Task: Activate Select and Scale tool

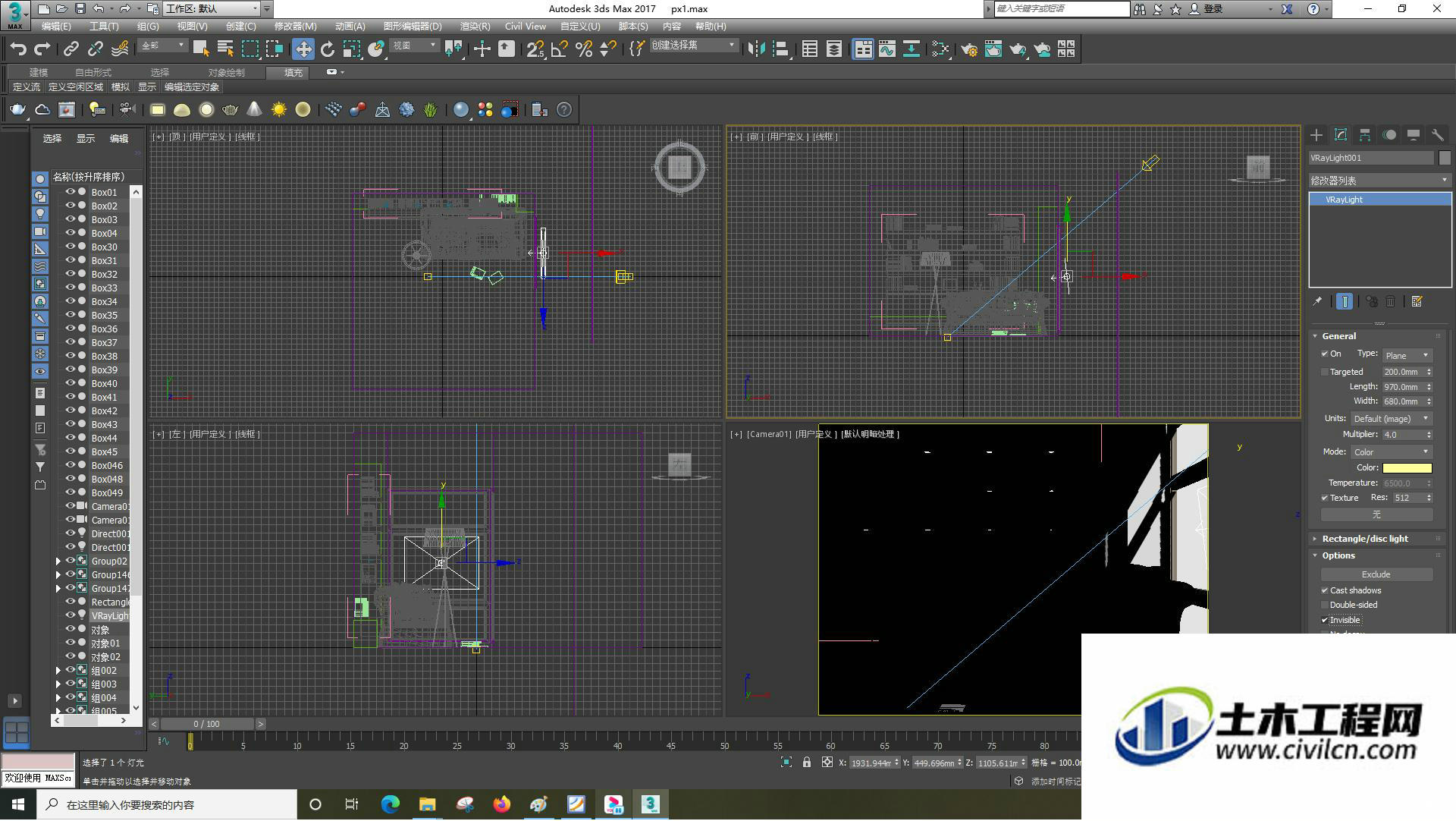Action: [x=352, y=49]
